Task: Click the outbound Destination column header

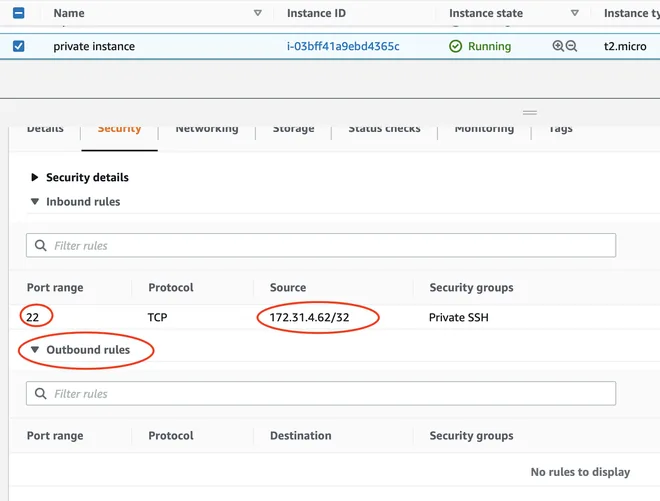Action: point(301,435)
